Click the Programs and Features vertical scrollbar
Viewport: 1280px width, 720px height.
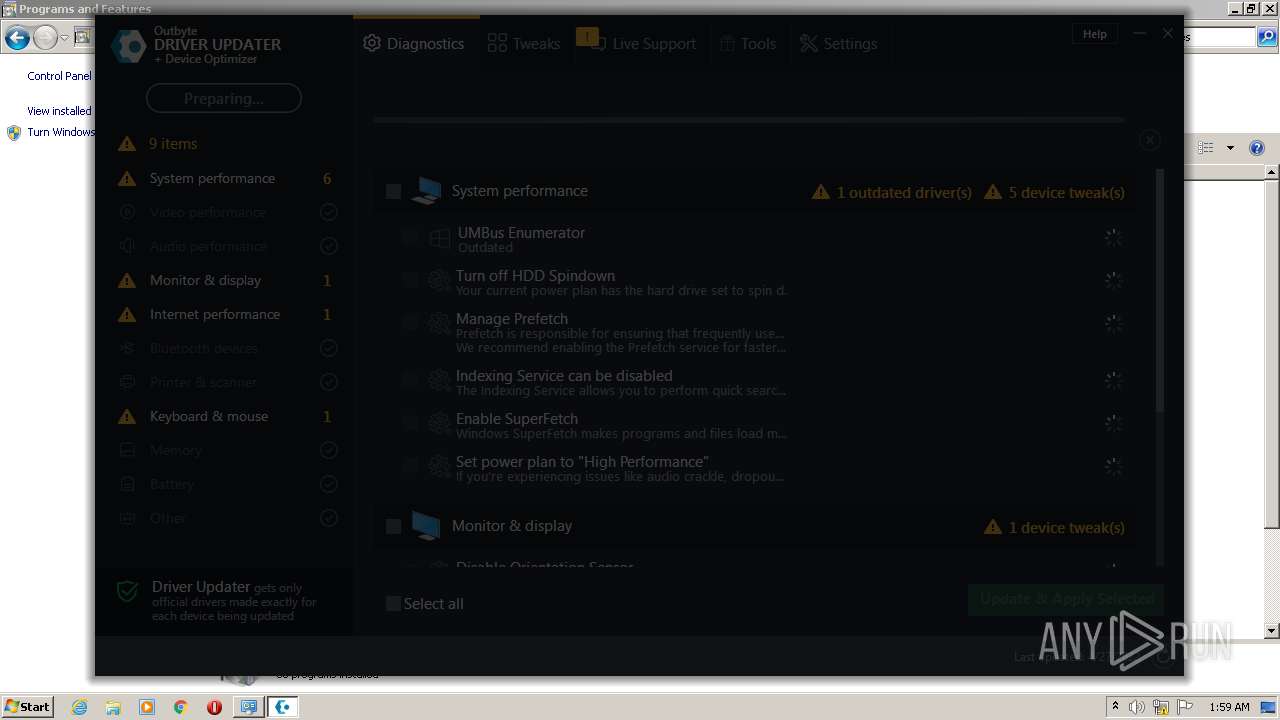[1272, 400]
